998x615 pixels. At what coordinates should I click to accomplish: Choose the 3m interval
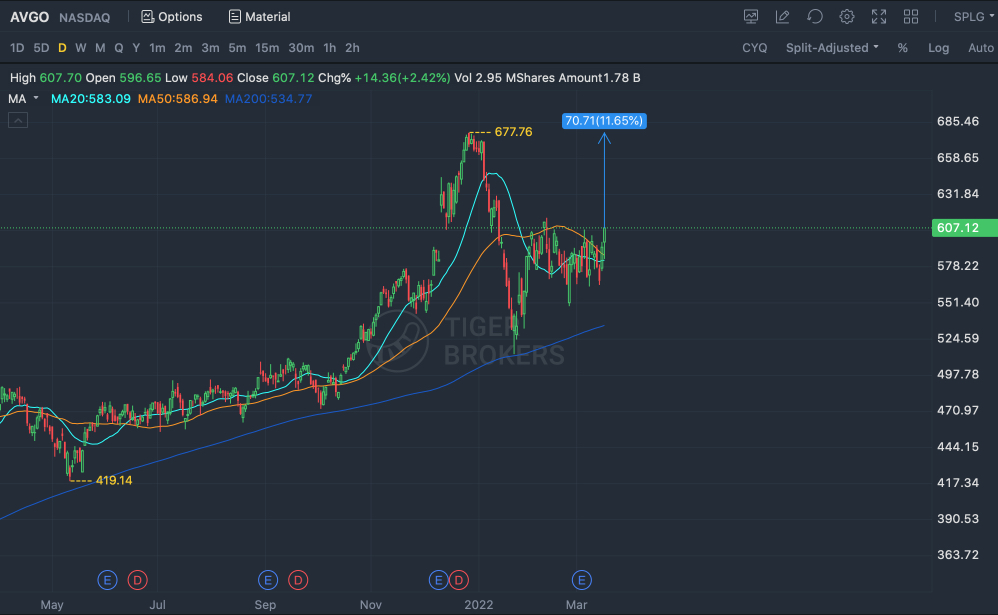click(210, 48)
